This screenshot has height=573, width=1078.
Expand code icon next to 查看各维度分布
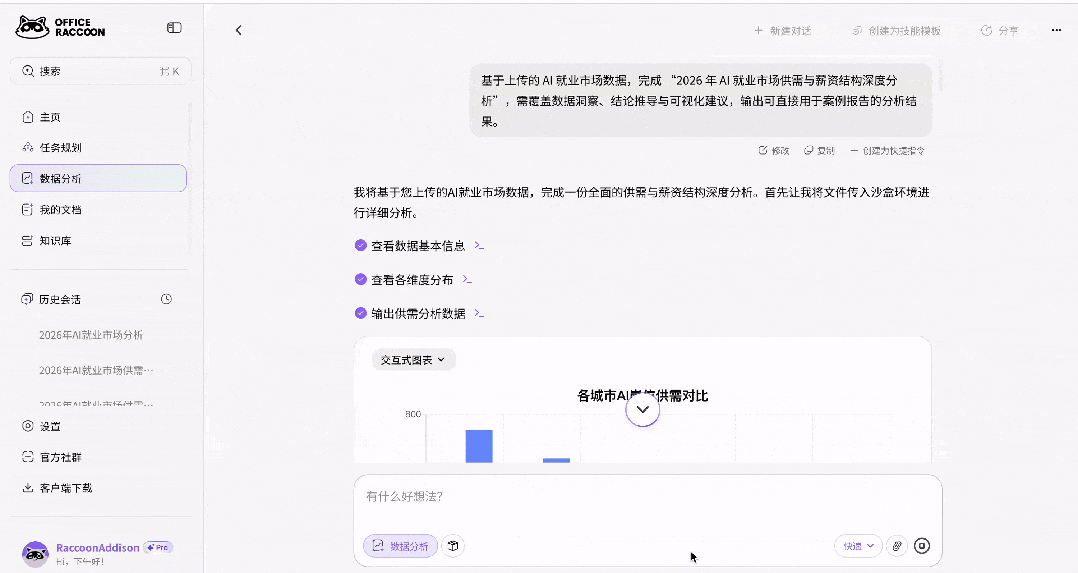(x=468, y=279)
